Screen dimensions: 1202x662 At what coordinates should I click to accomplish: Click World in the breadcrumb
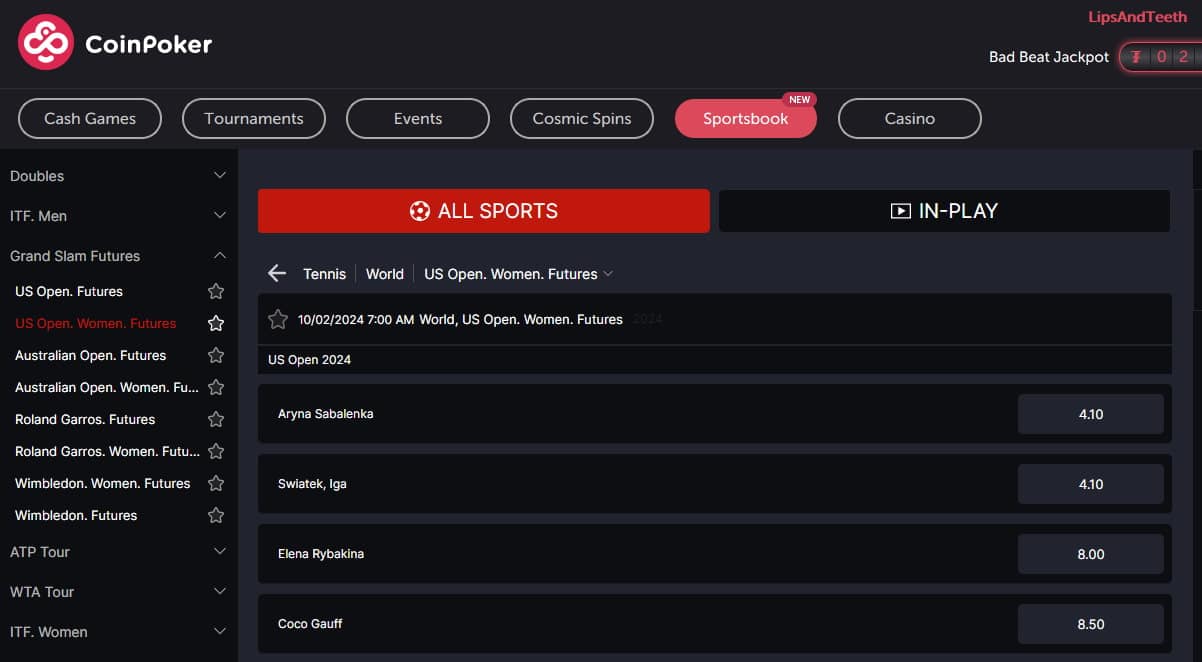point(385,274)
